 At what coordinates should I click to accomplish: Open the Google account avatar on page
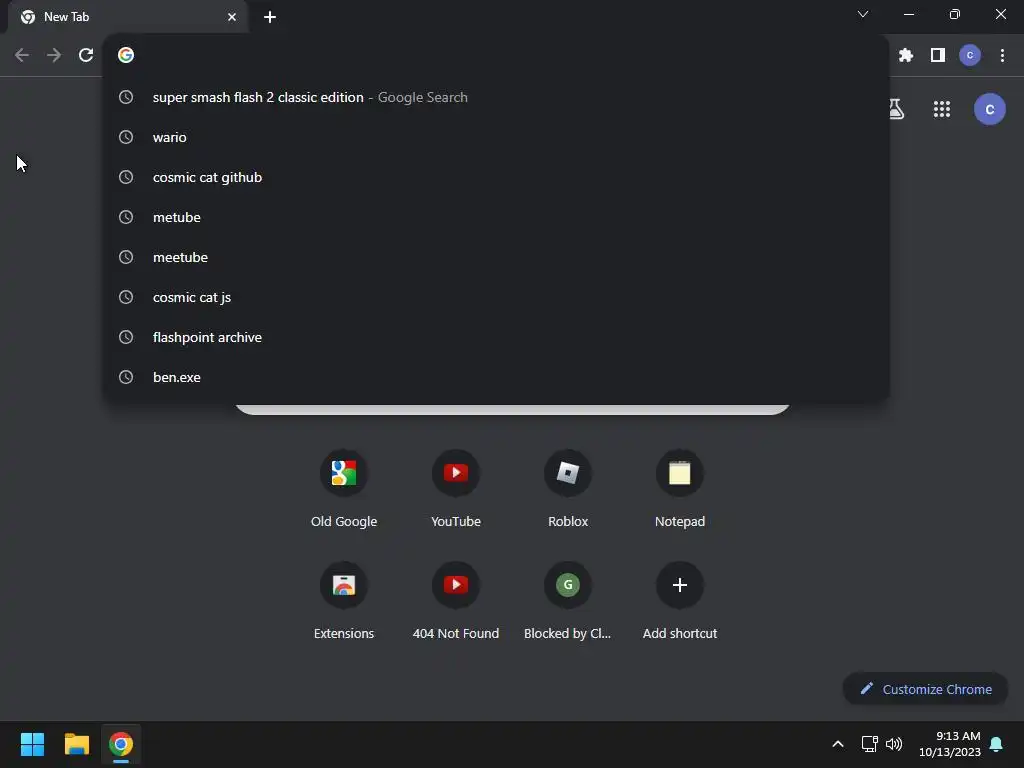tap(989, 109)
